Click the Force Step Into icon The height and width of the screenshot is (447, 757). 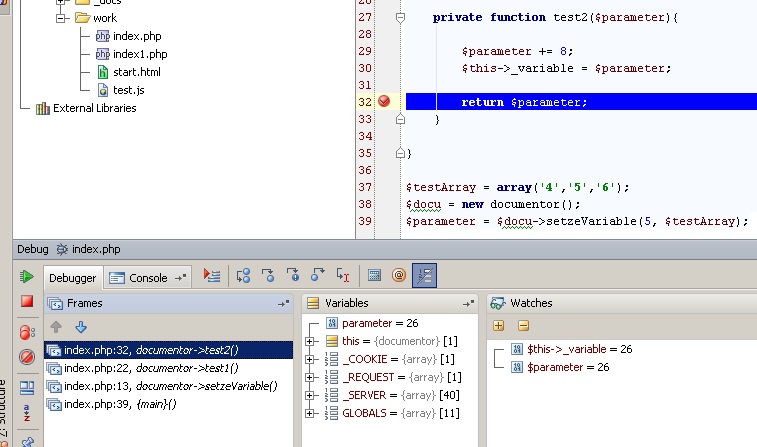point(293,276)
